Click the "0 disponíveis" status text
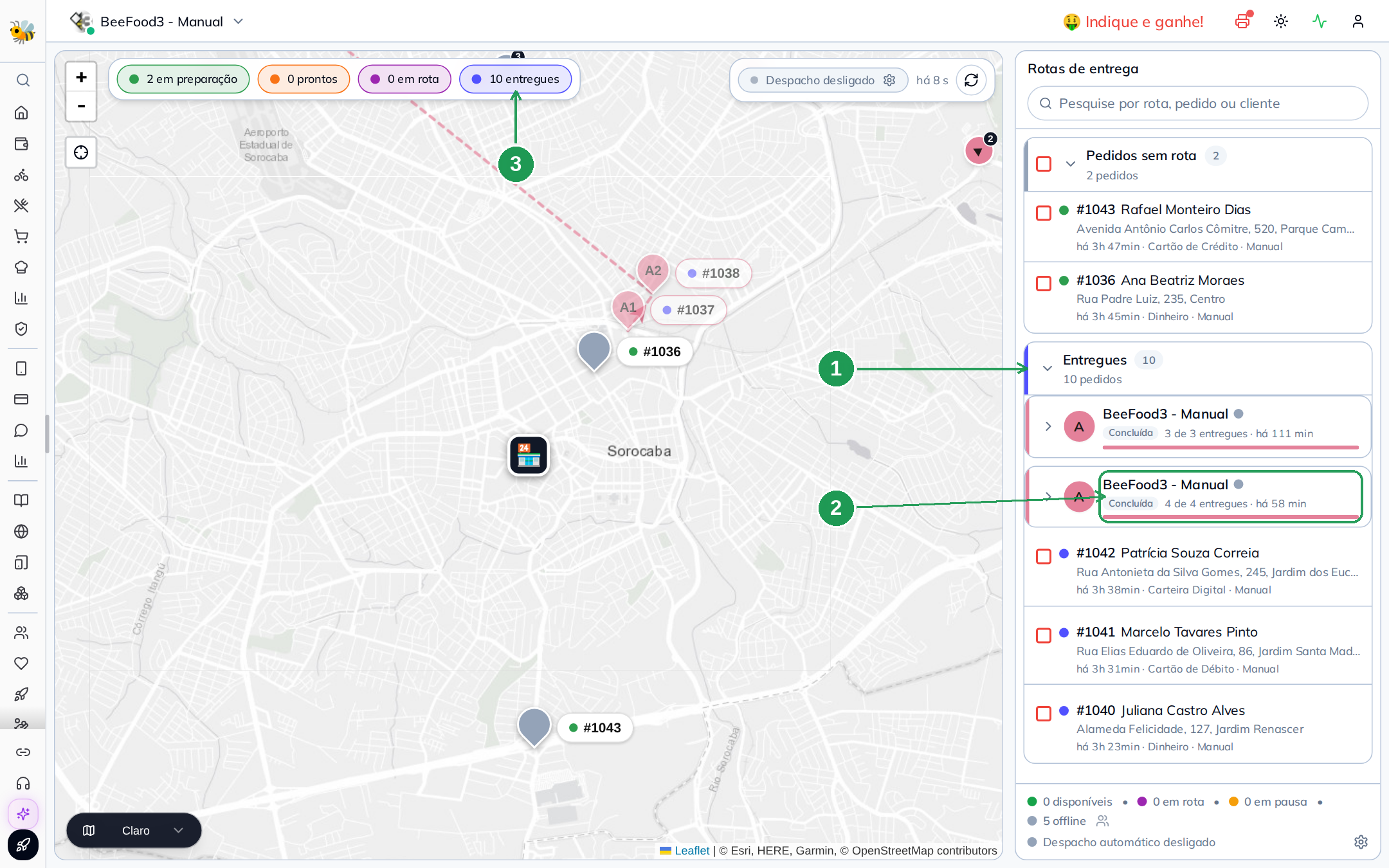 pos(1077,802)
